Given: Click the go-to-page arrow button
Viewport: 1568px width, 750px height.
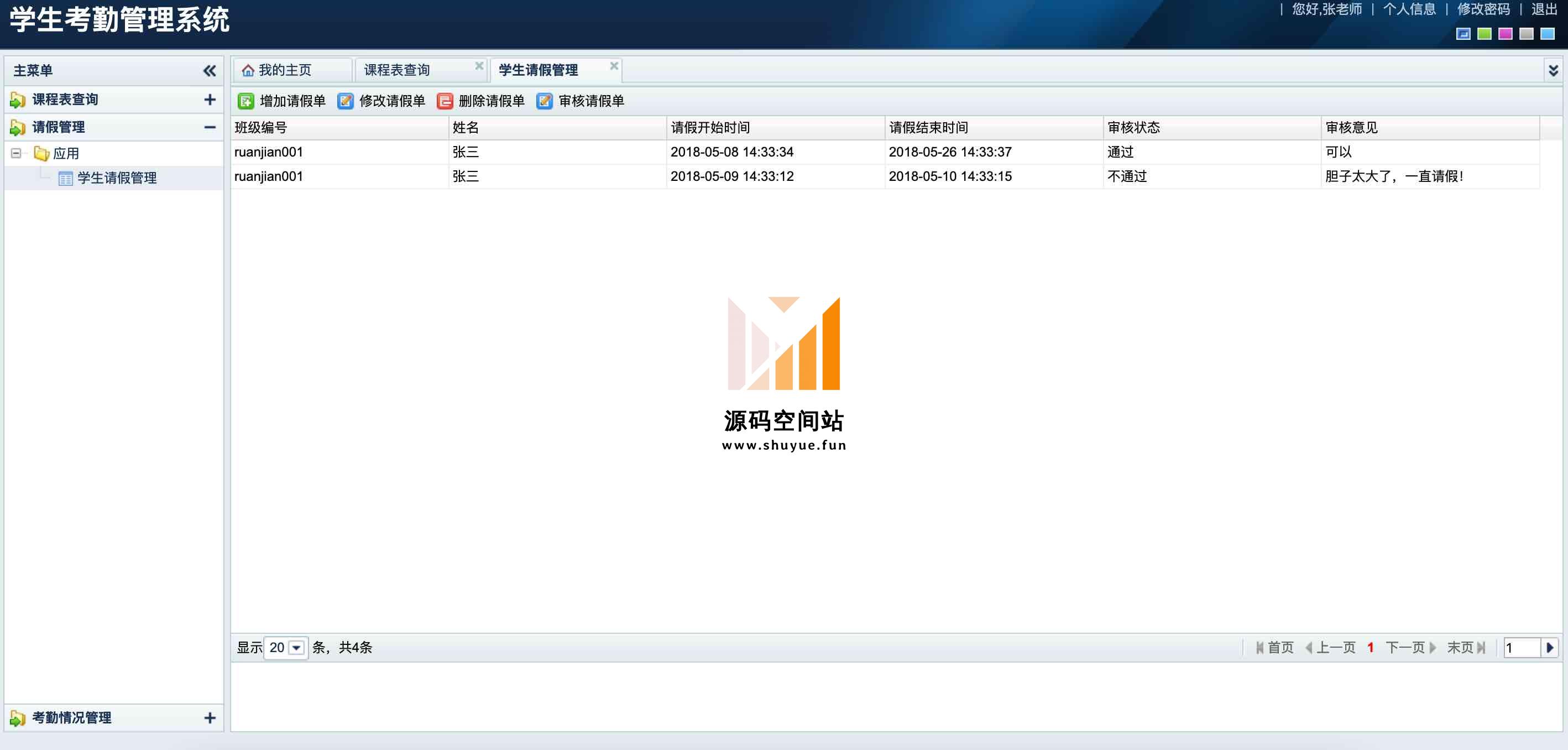Looking at the screenshot, I should [x=1550, y=648].
